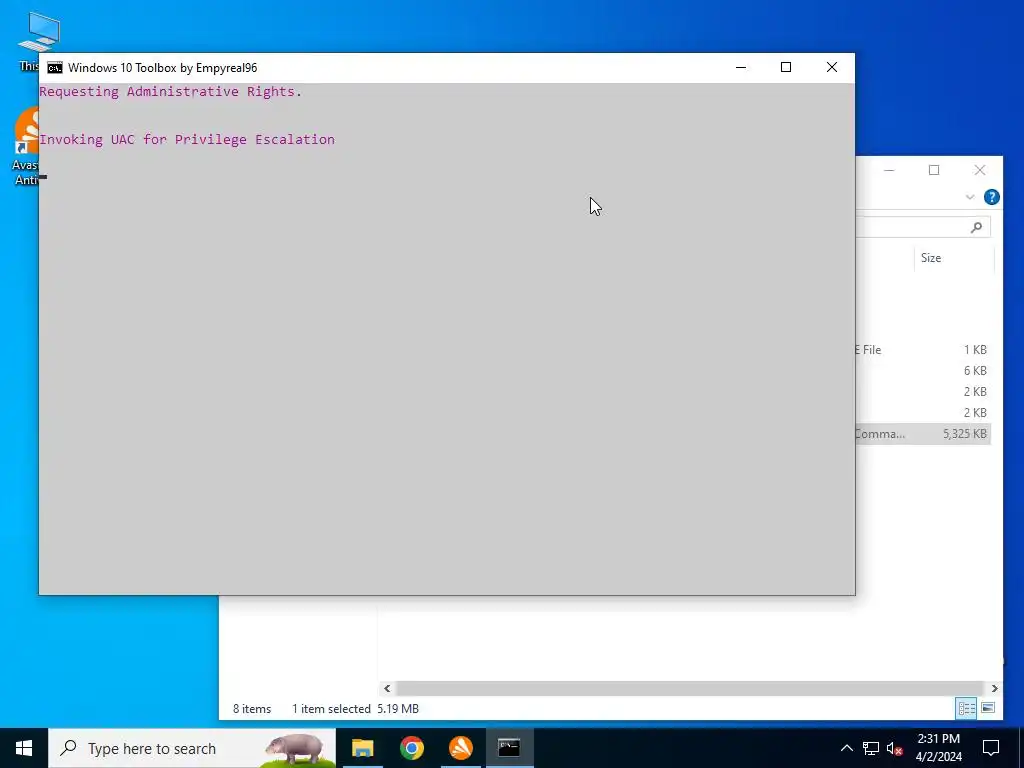1024x768 pixels.
Task: Minimize the Windows 10 Toolbox window
Action: click(x=741, y=67)
